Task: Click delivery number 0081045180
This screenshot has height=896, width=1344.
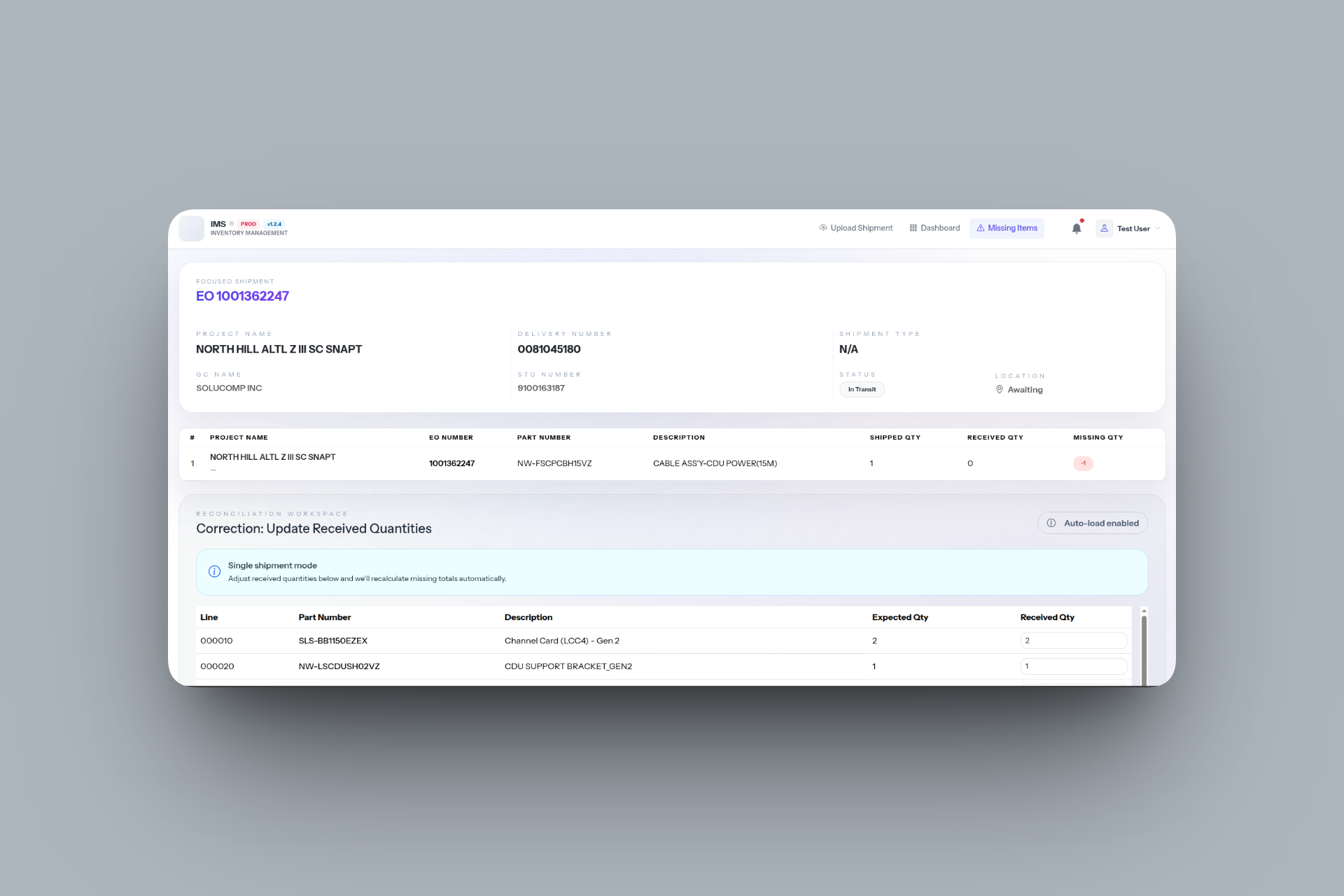Action: click(549, 349)
